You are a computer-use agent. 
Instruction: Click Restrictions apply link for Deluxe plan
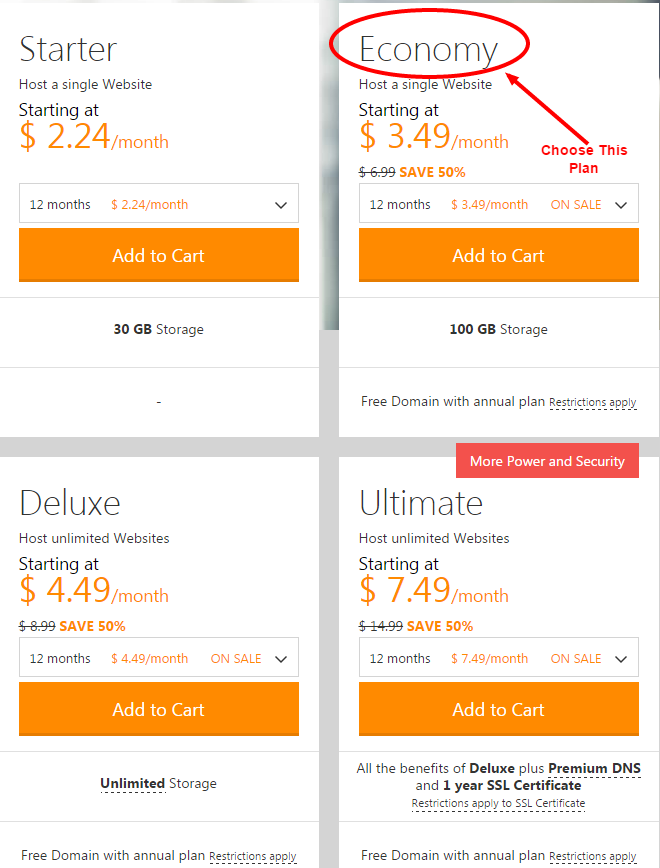tap(253, 856)
